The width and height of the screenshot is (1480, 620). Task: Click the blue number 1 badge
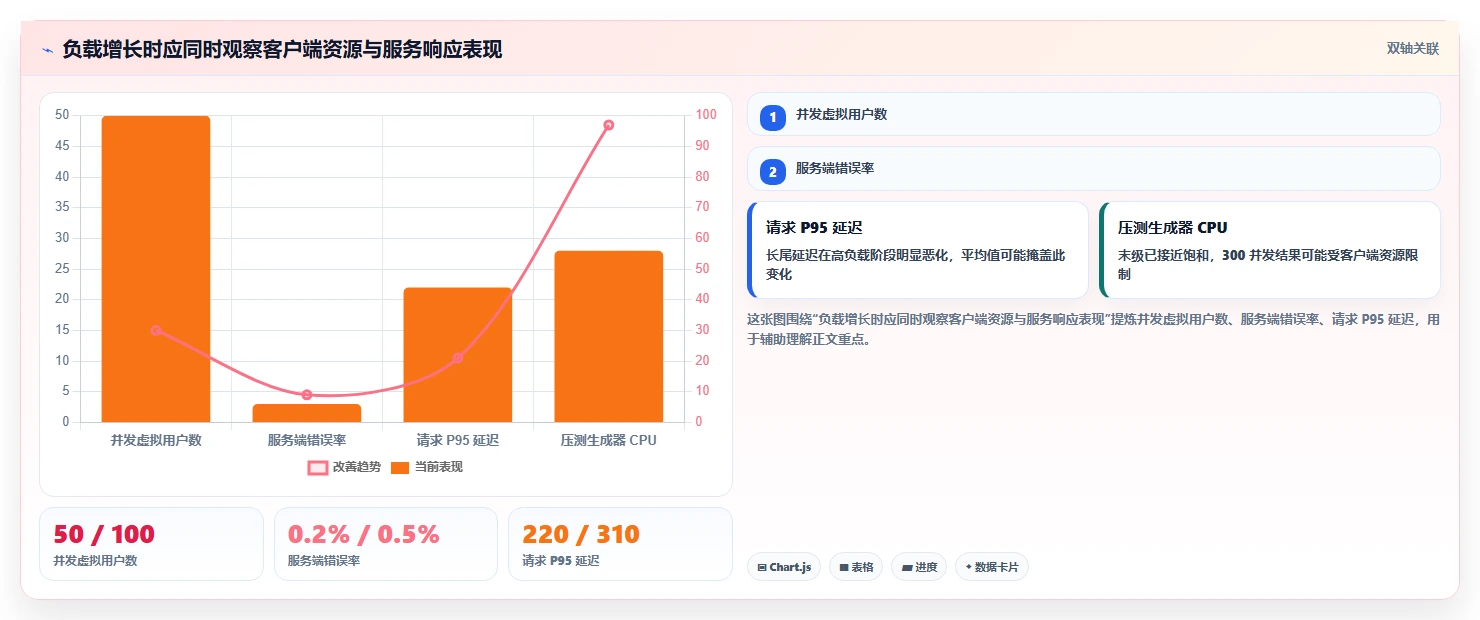pyautogui.click(x=773, y=118)
